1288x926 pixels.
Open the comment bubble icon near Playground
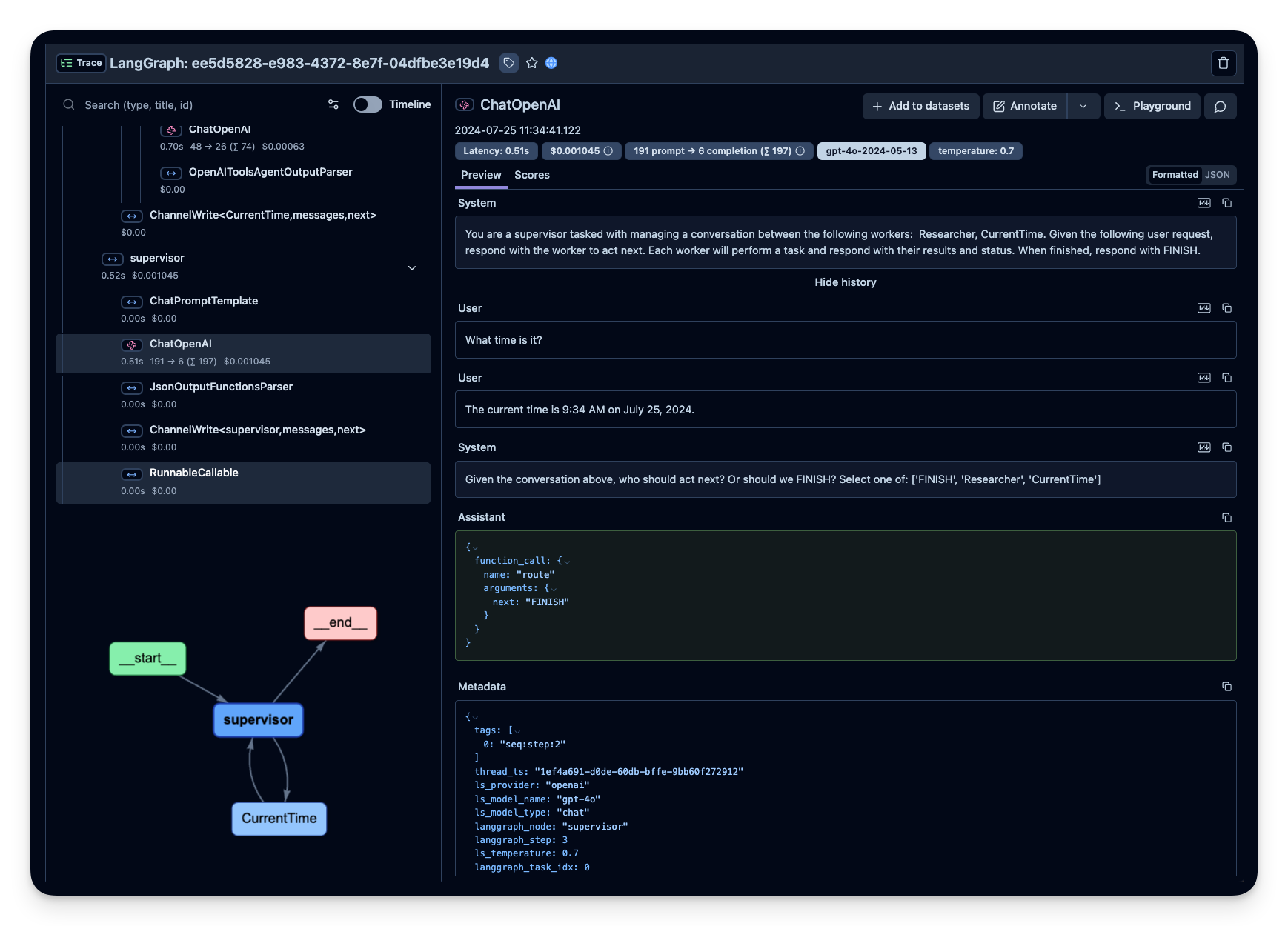1220,106
